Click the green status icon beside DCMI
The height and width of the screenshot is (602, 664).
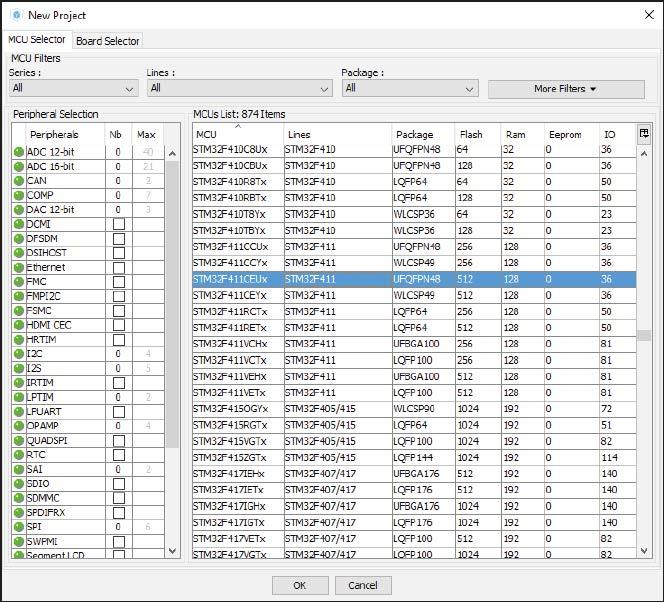tap(19, 224)
